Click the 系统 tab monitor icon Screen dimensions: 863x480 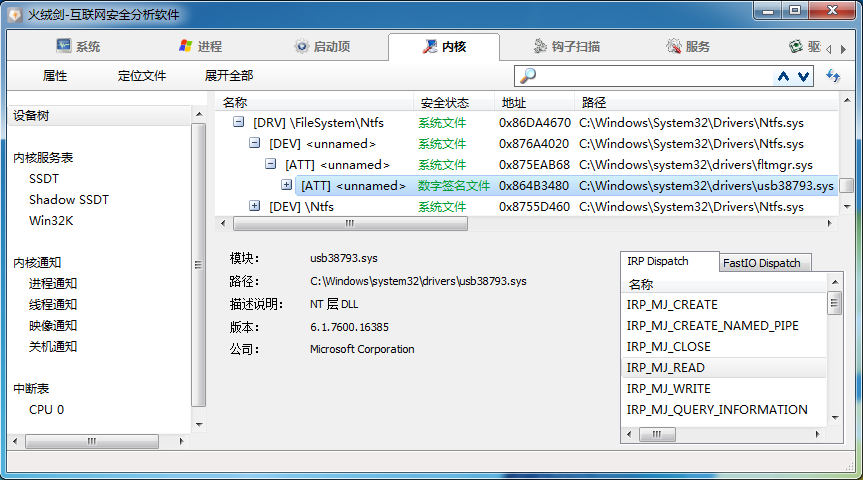64,46
